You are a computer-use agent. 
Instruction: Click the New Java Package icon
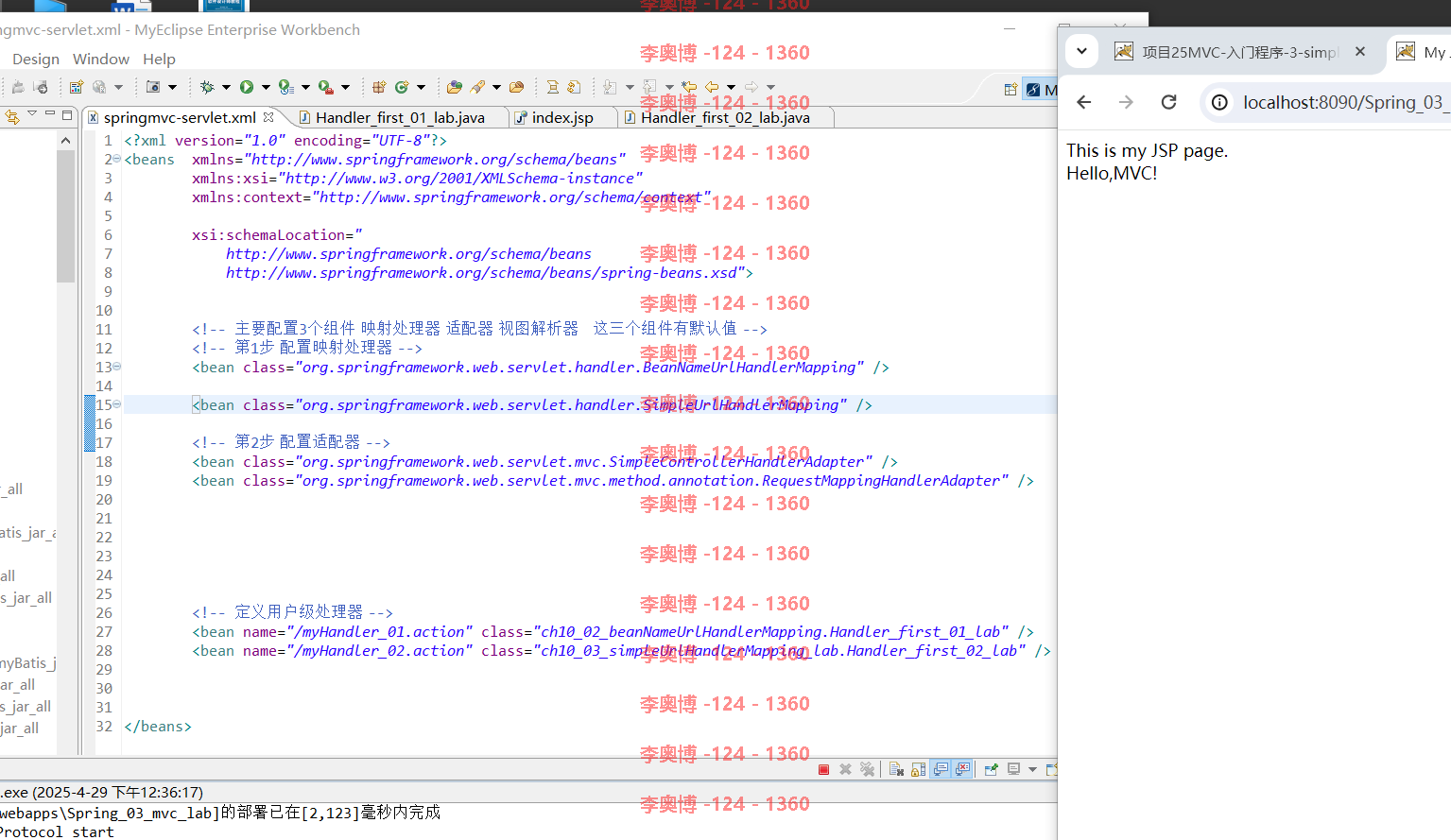pyautogui.click(x=379, y=87)
